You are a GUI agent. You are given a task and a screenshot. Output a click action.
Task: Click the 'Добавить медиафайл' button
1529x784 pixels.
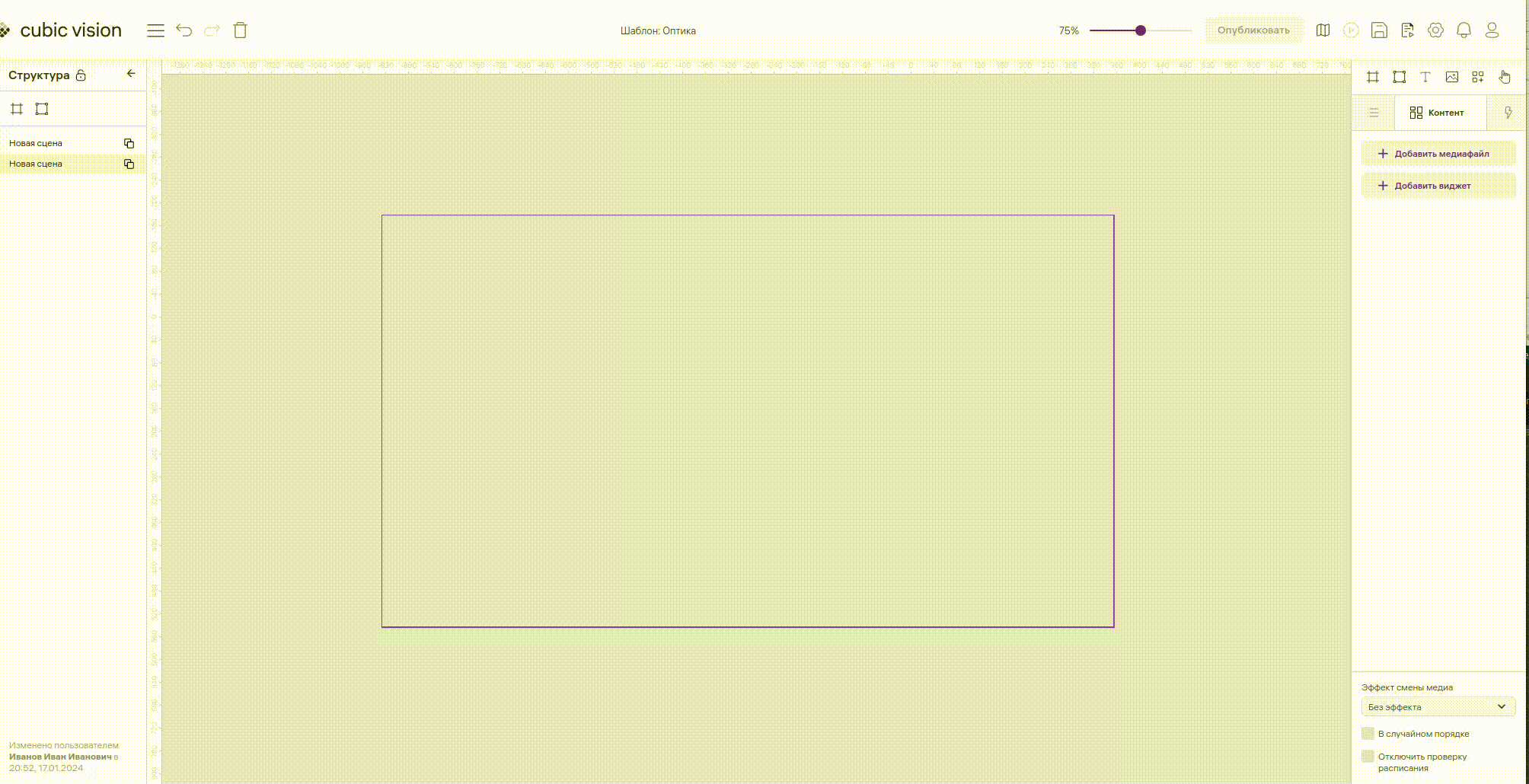pos(1438,154)
